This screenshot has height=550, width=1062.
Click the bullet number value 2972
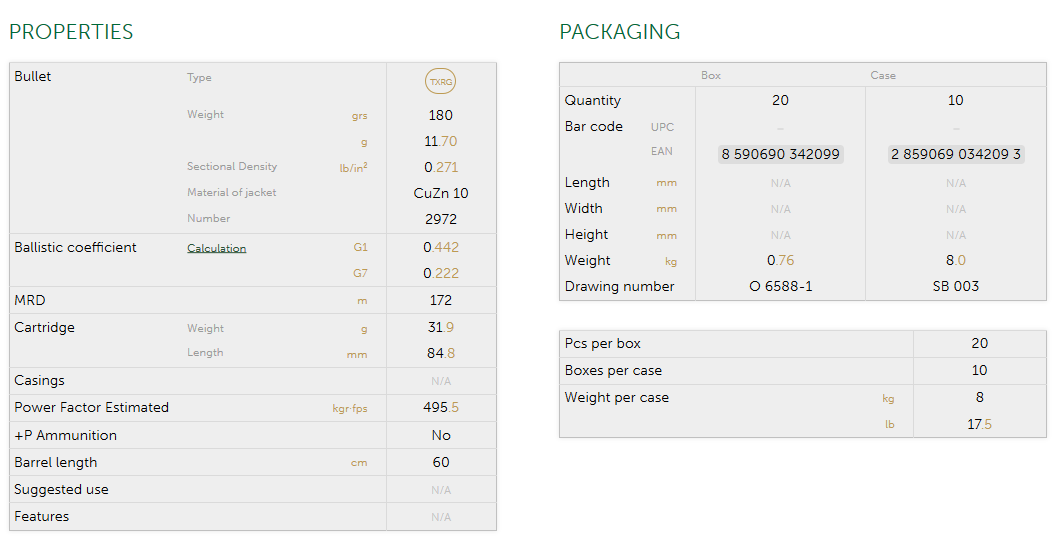coord(441,219)
